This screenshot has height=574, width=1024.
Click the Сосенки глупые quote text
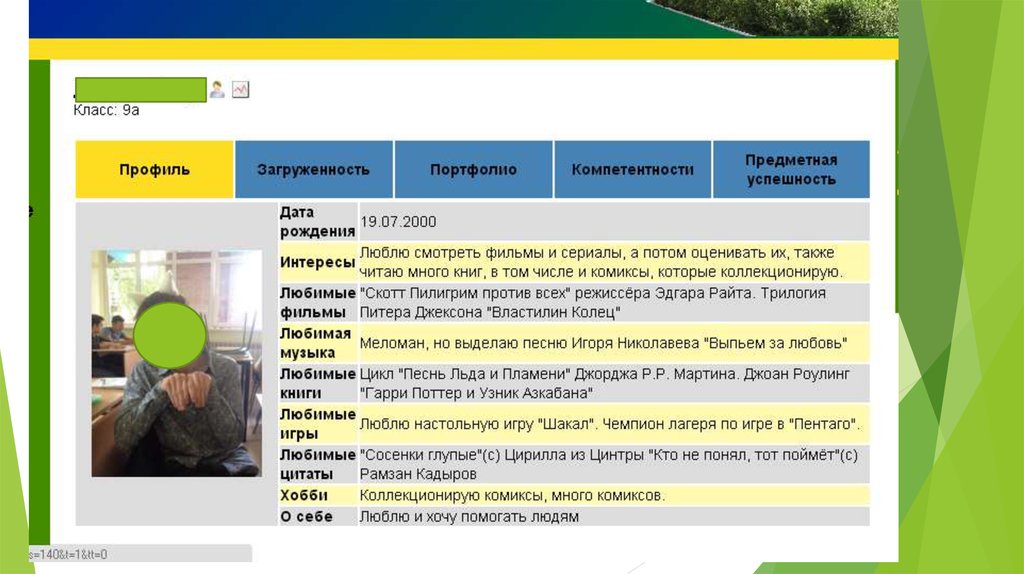608,464
